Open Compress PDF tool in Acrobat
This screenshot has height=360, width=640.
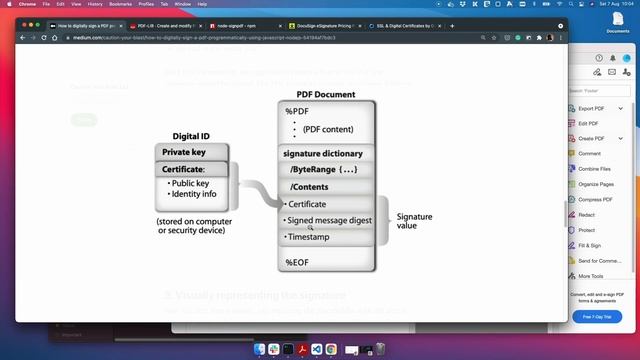click(595, 200)
